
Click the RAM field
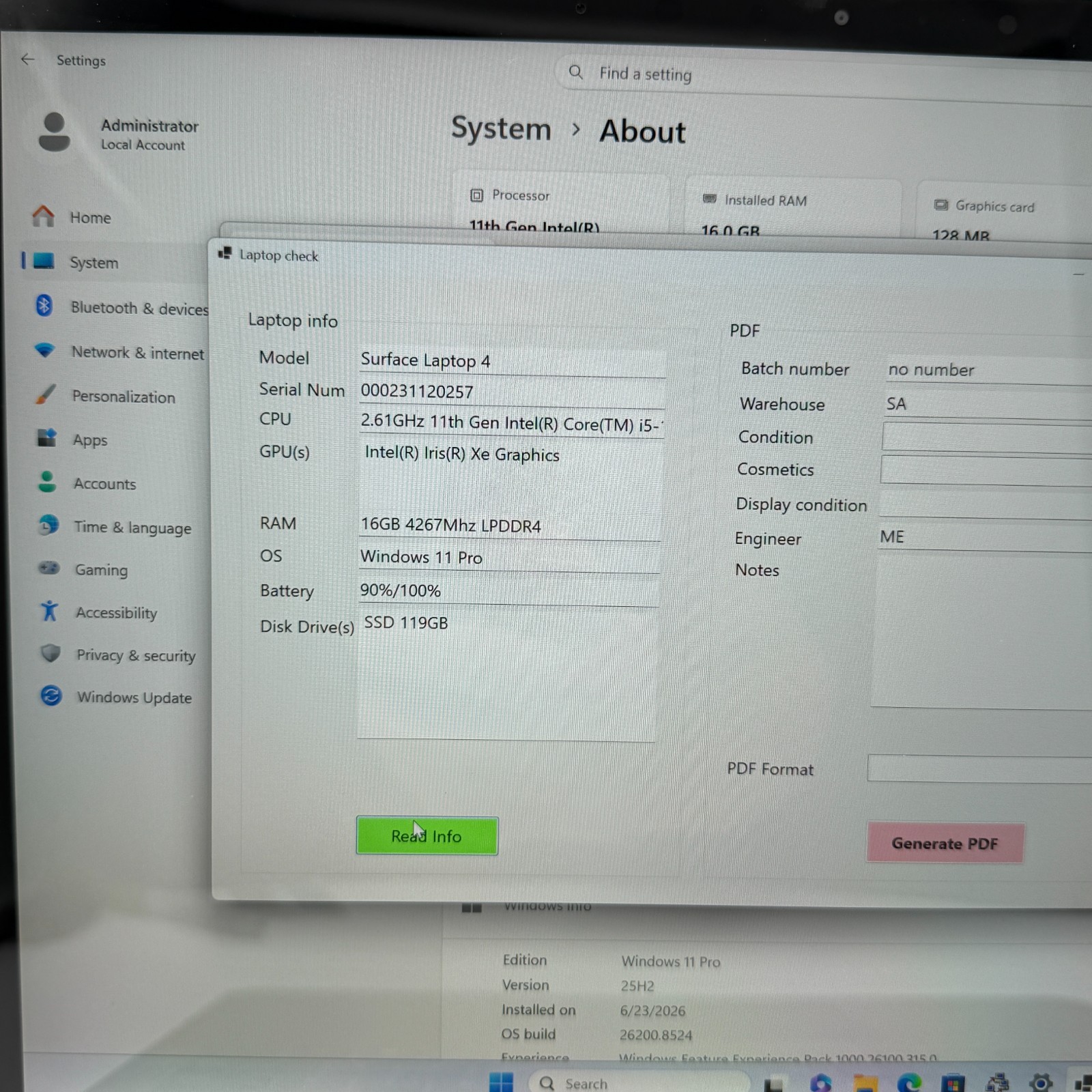click(x=510, y=526)
